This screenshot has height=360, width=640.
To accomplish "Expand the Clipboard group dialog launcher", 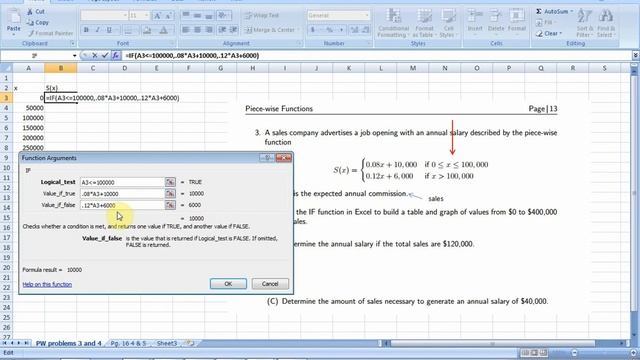I will [73, 43].
